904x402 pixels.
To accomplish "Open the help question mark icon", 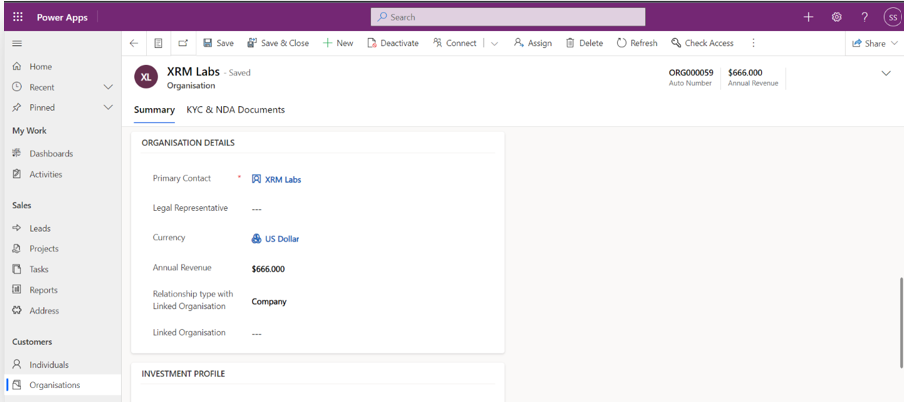I will (865, 17).
